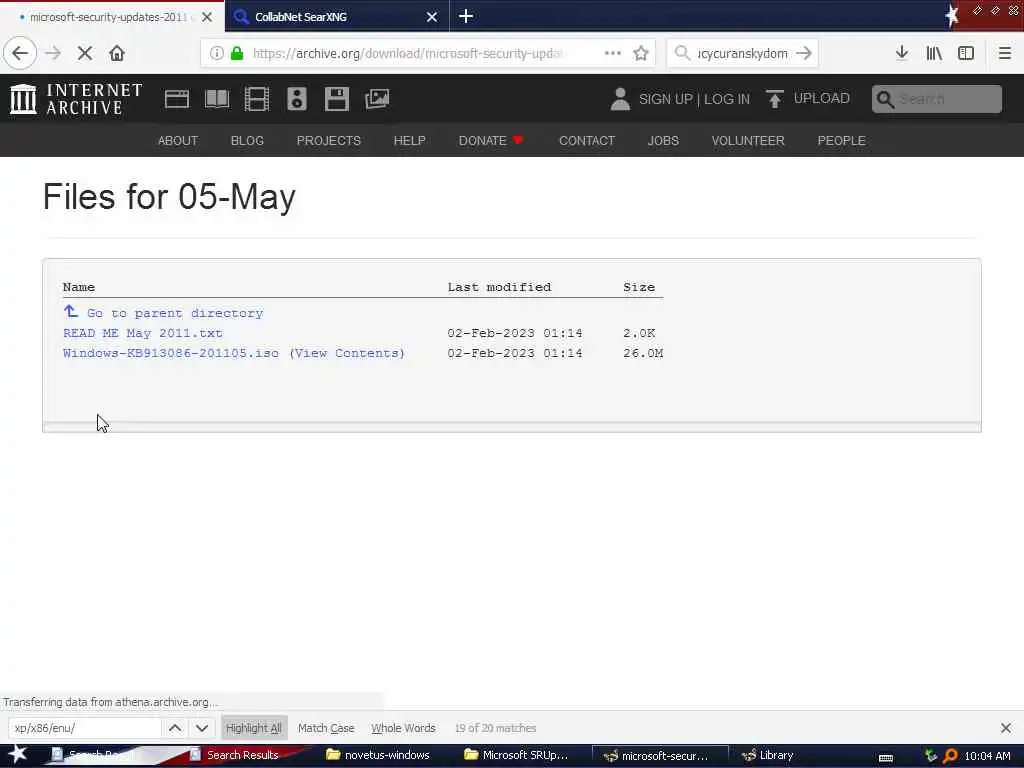Screen dimensions: 1024x768
Task: Go to parent directory
Action: (x=174, y=313)
